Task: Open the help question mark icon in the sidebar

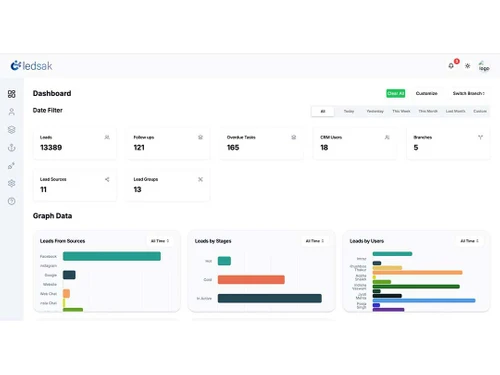Action: click(x=12, y=201)
